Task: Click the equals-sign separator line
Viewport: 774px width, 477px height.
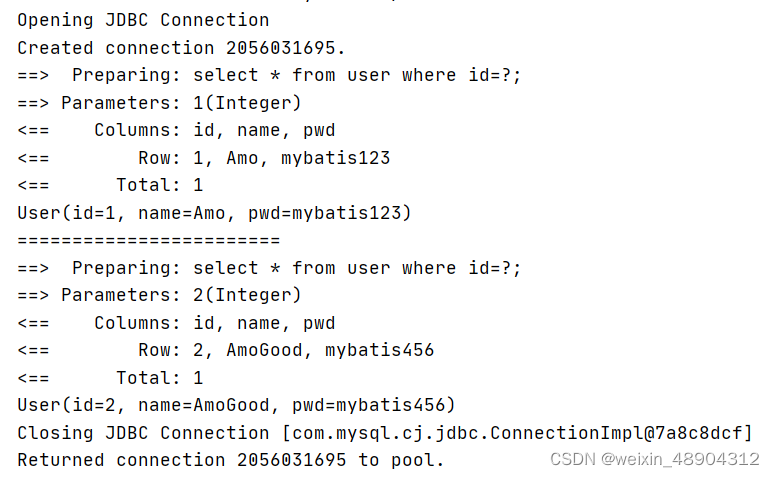Action: coord(148,240)
